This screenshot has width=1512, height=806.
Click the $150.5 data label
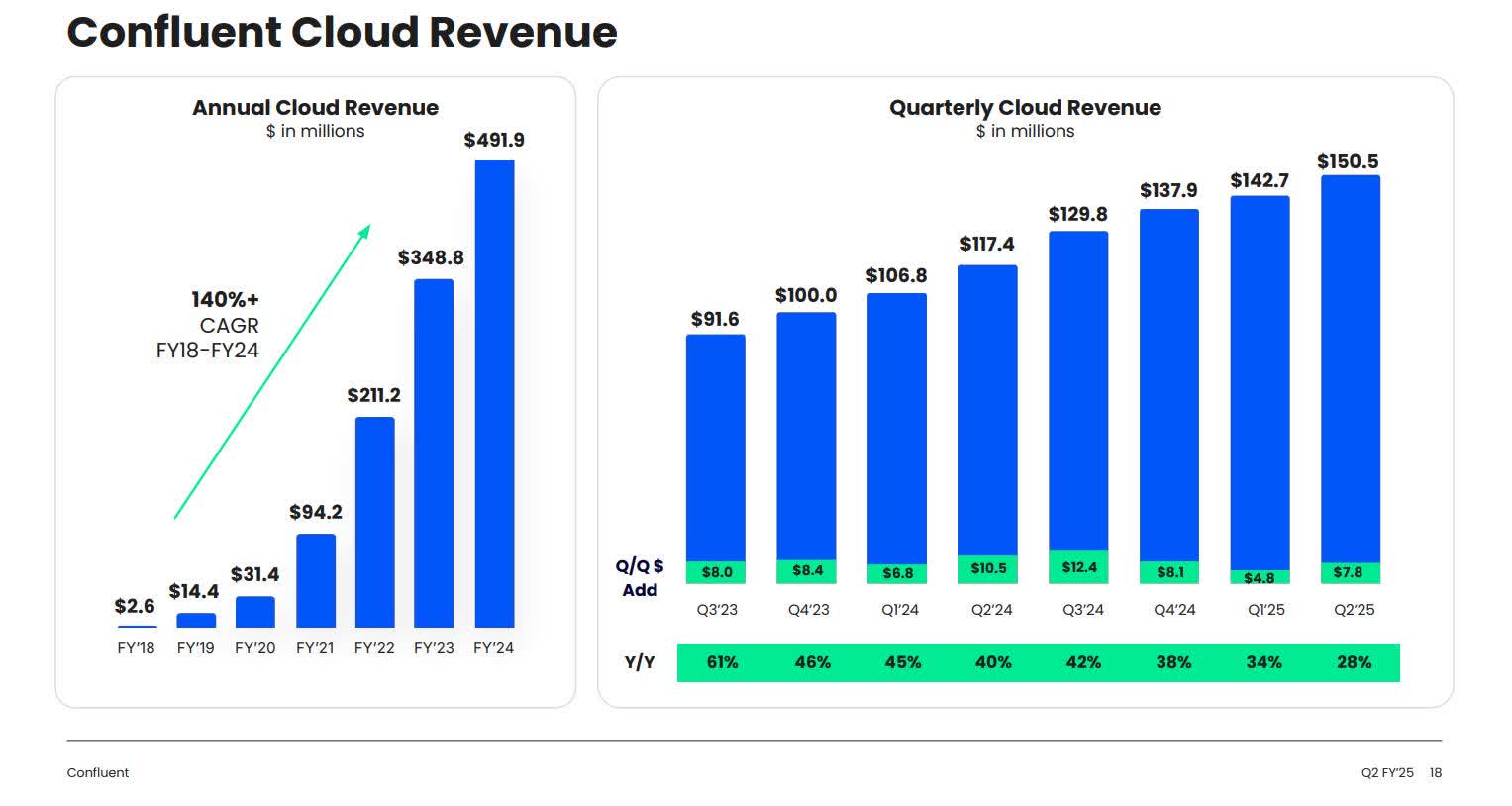pos(1349,159)
